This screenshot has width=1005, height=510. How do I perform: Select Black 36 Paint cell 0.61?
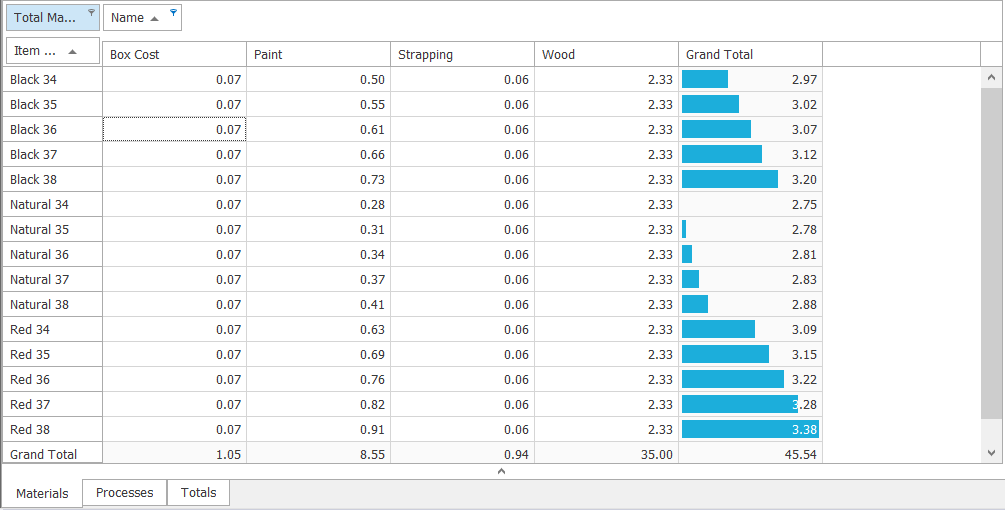[x=319, y=129]
